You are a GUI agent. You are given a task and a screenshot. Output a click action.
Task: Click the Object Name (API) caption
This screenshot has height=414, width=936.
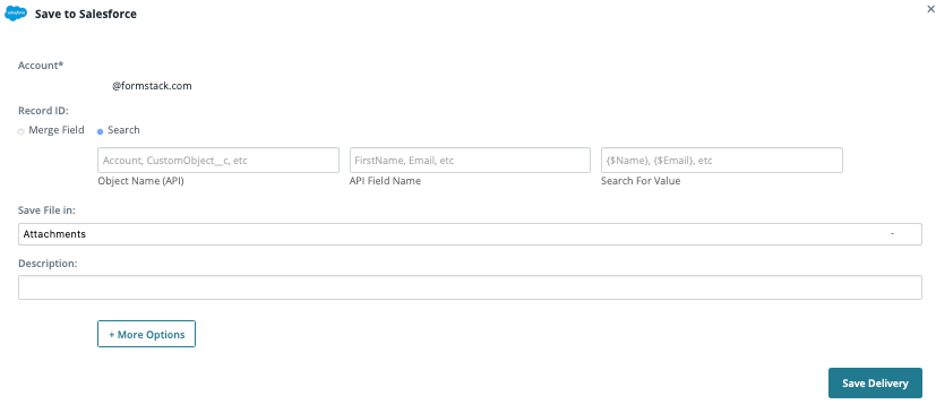click(140, 181)
